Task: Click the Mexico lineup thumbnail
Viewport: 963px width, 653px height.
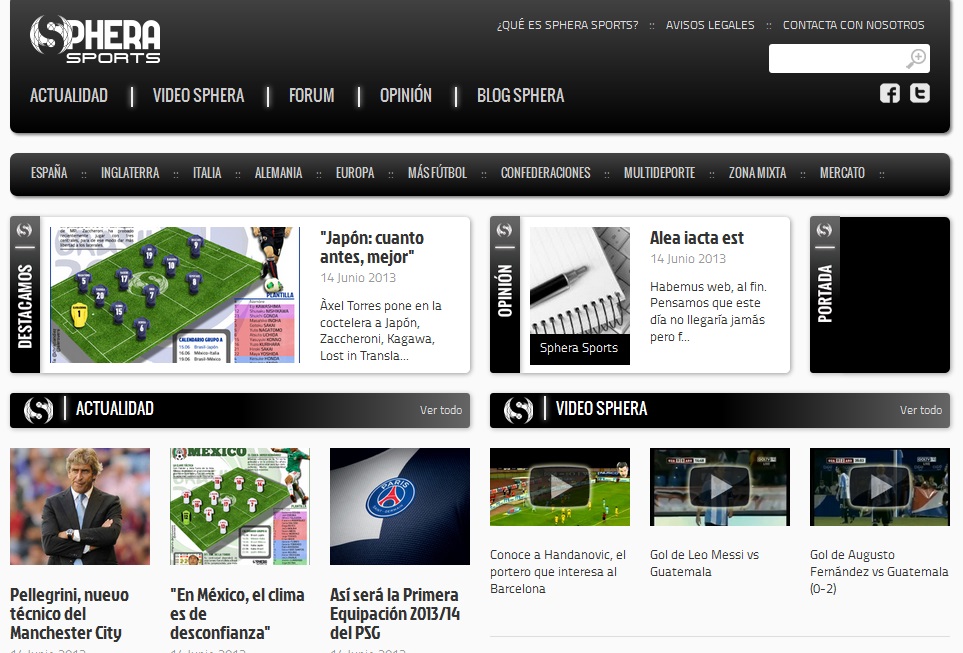Action: click(240, 506)
